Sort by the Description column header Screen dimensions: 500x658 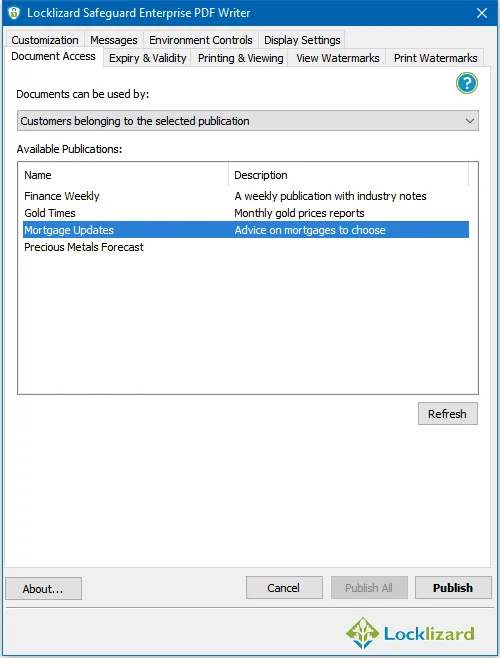(348, 175)
